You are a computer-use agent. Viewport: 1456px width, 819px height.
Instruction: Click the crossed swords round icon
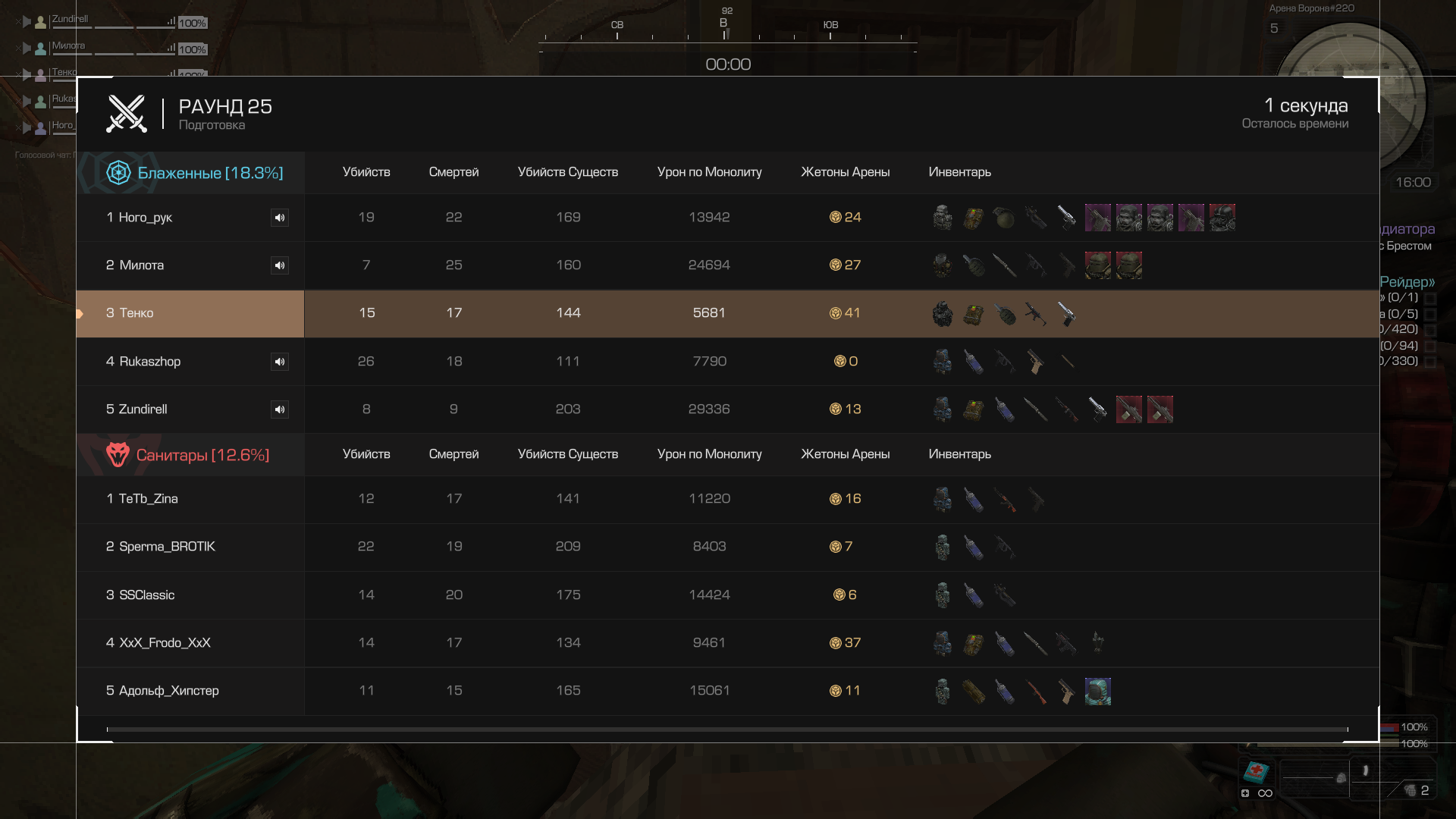[126, 114]
